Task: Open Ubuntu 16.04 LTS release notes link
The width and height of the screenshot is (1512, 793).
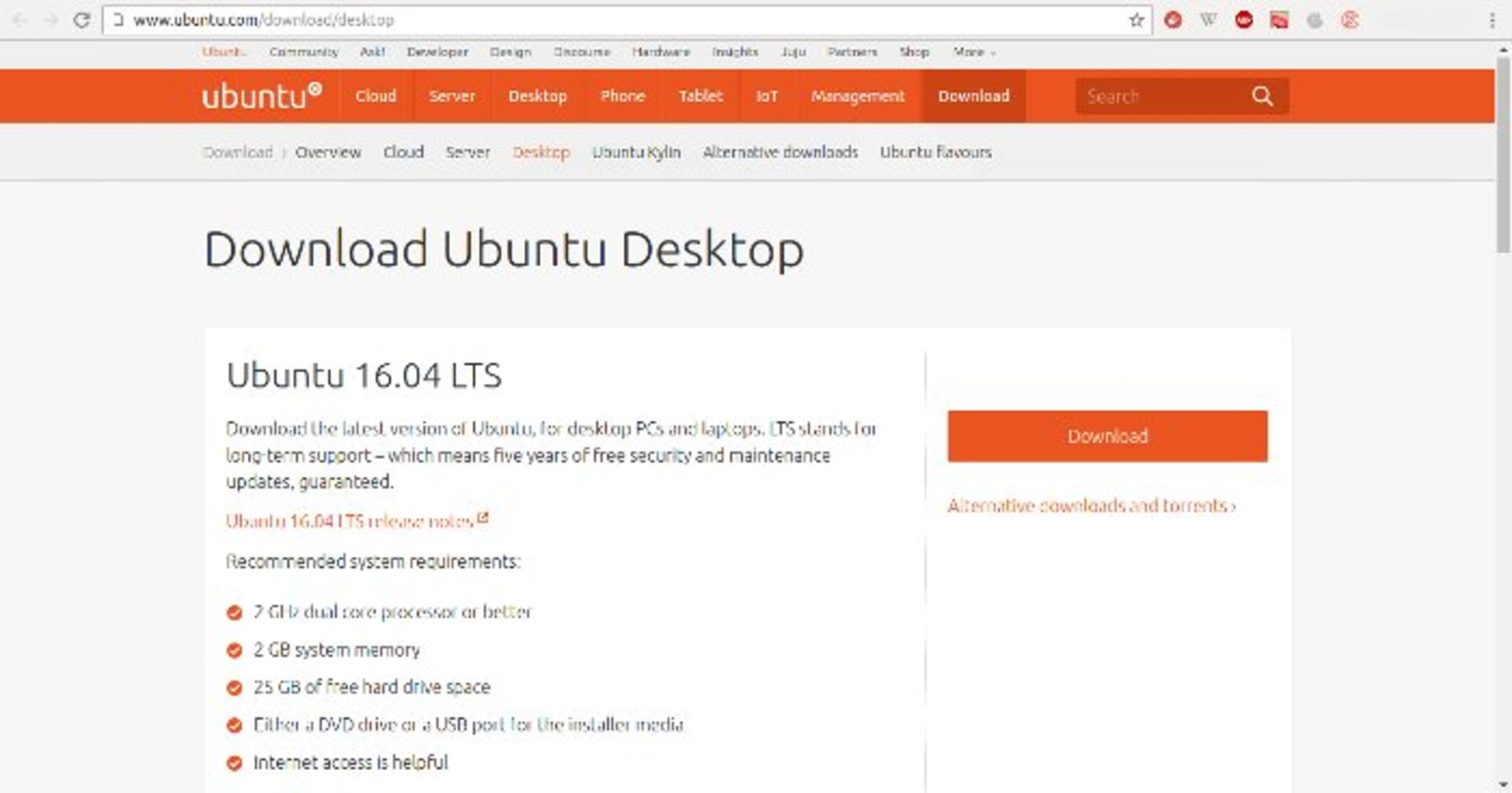Action: click(357, 521)
